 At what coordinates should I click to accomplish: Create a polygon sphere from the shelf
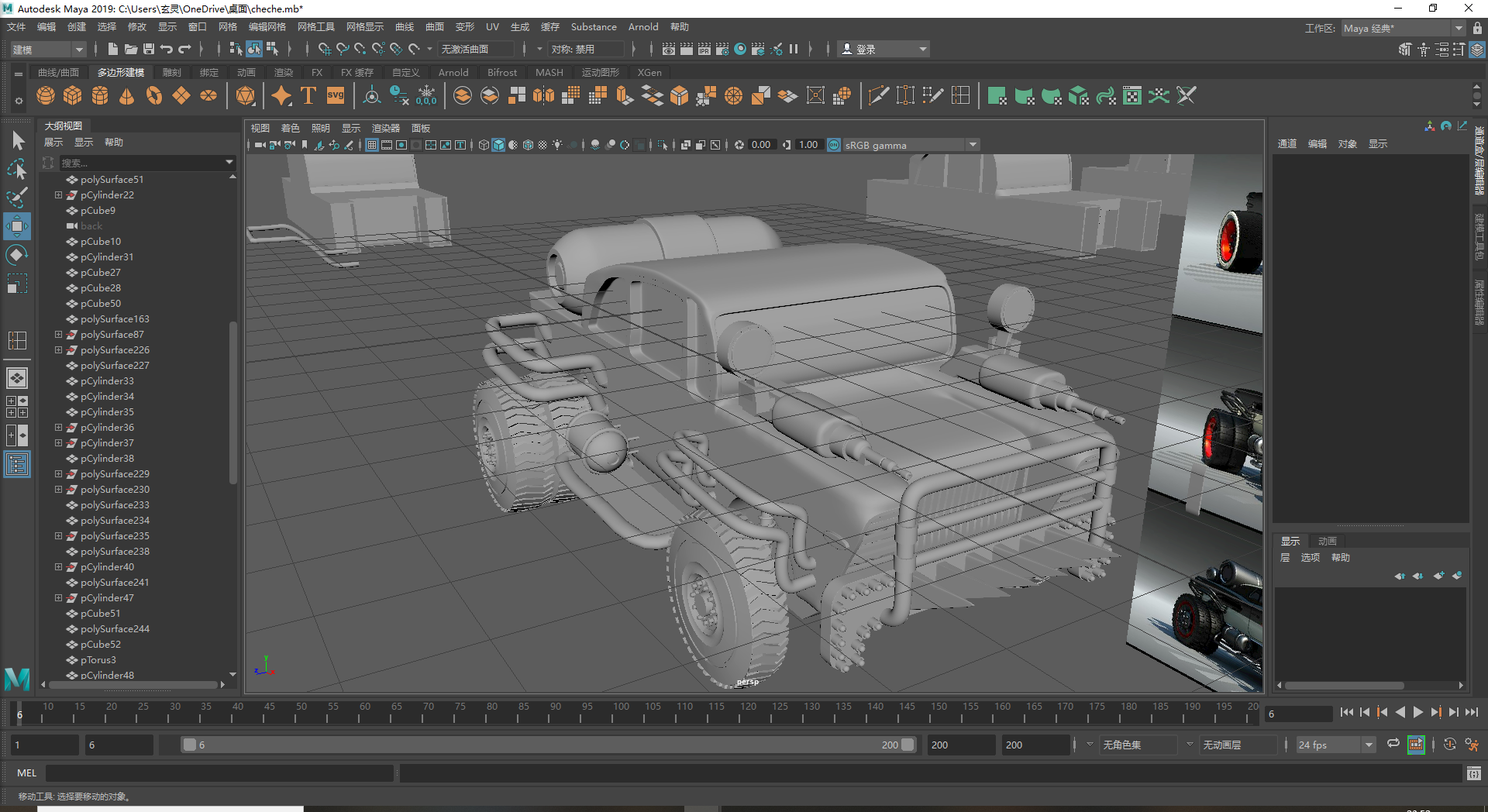pos(46,95)
